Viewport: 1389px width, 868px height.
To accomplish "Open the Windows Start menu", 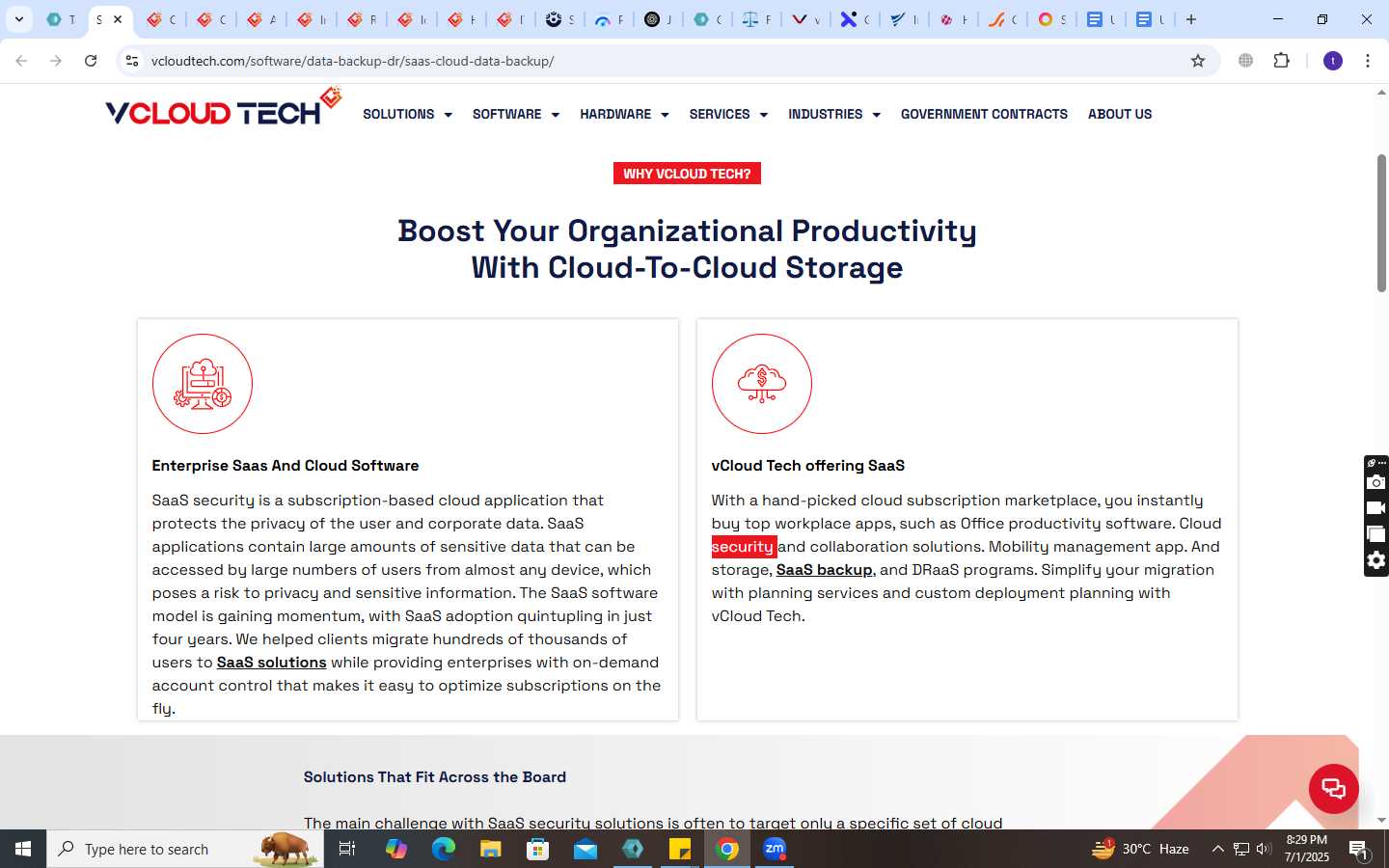I will (x=23, y=849).
